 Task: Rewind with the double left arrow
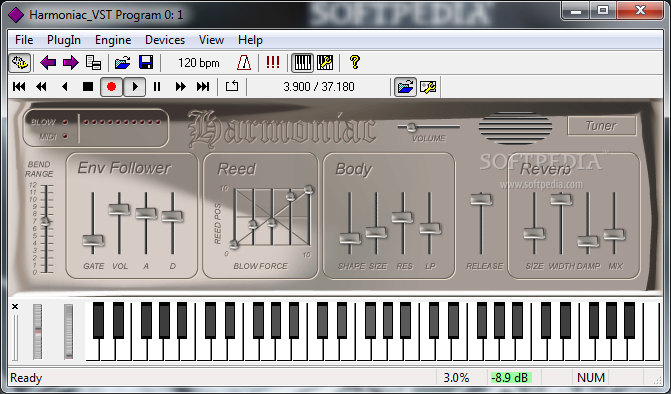coord(42,87)
